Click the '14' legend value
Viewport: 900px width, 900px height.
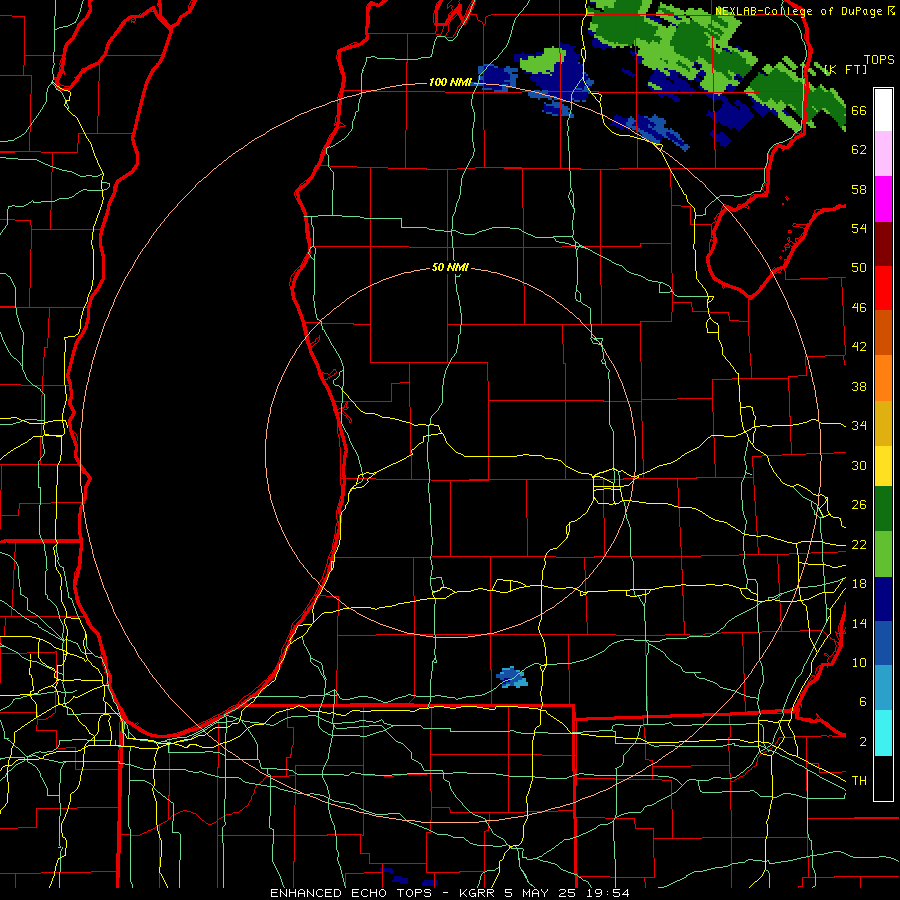tap(859, 623)
